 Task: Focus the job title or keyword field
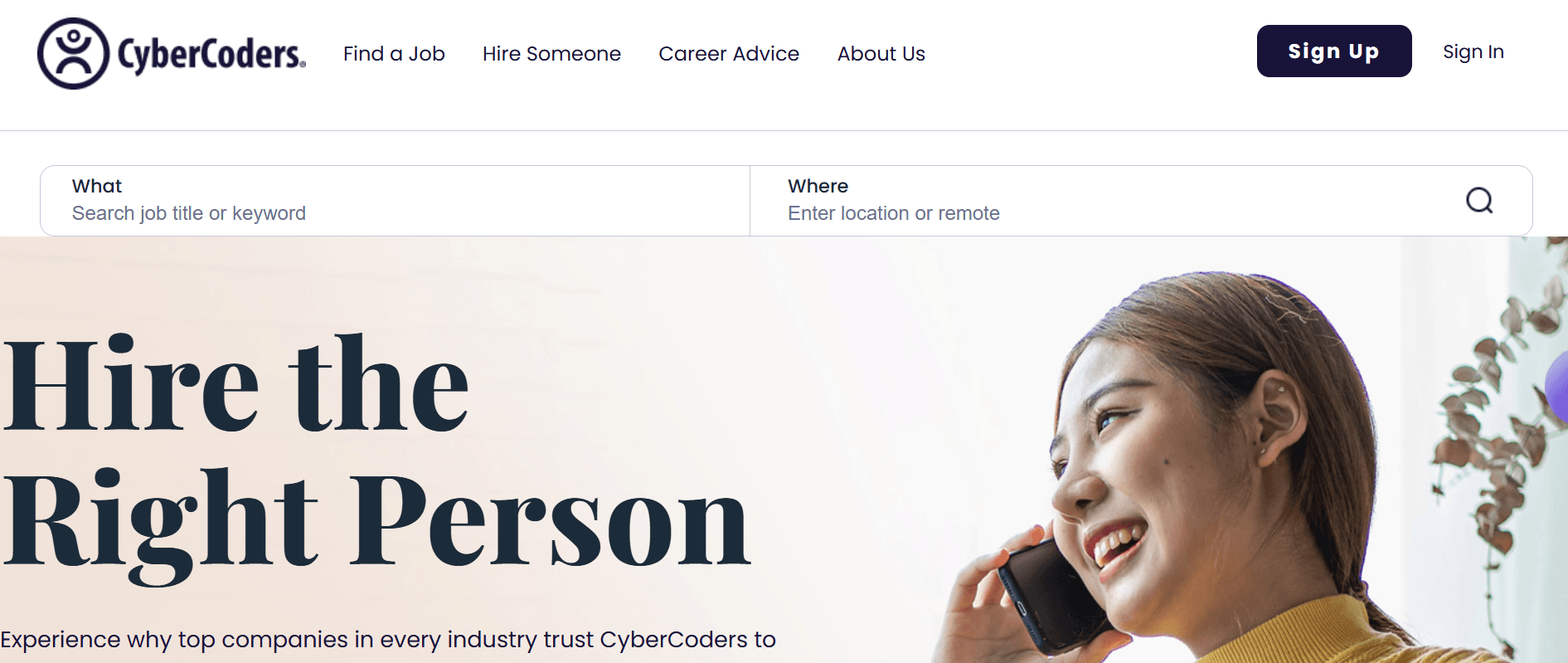click(396, 201)
